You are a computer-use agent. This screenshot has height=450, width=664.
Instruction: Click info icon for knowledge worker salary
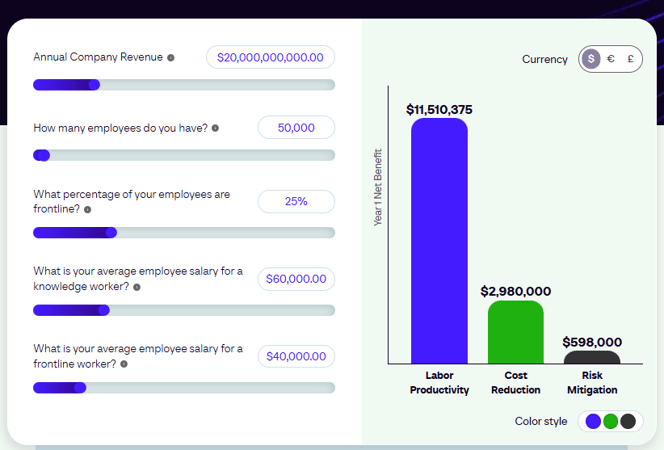tap(137, 287)
